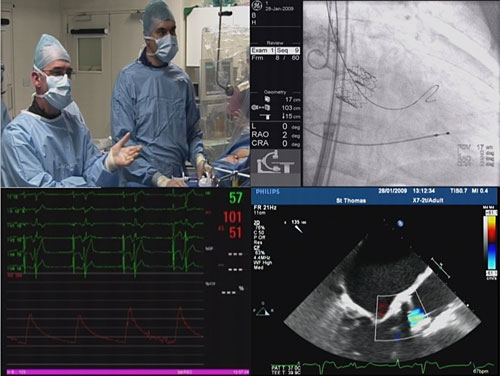Click the table height 15 cm icon
The height and width of the screenshot is (376, 500).
[x=265, y=116]
